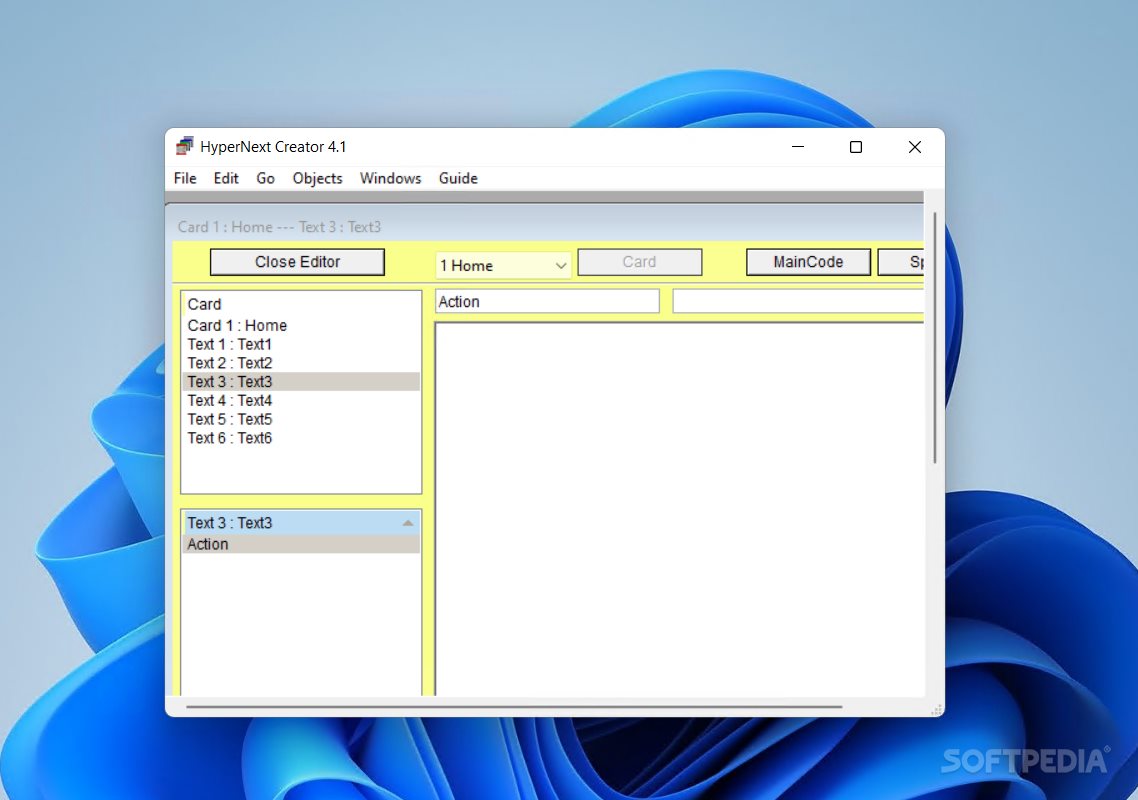Open the Edit menu
Viewport: 1138px width, 800px height.
click(226, 179)
